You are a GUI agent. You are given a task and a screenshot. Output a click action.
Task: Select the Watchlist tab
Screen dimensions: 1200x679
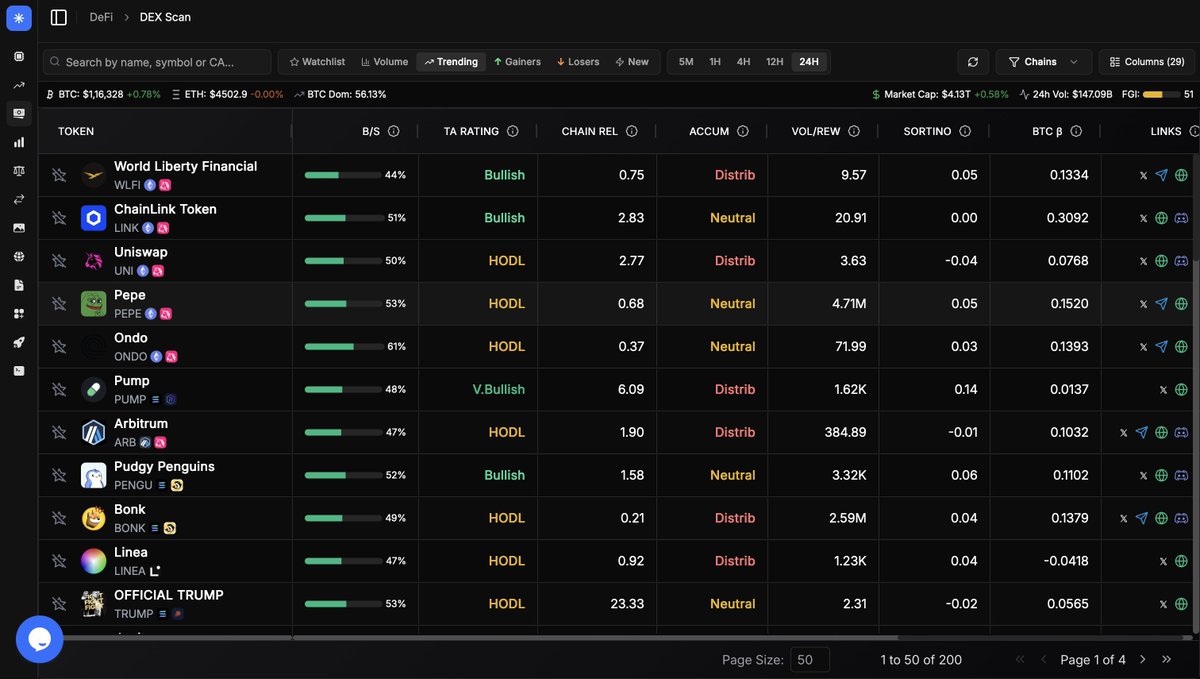point(317,62)
